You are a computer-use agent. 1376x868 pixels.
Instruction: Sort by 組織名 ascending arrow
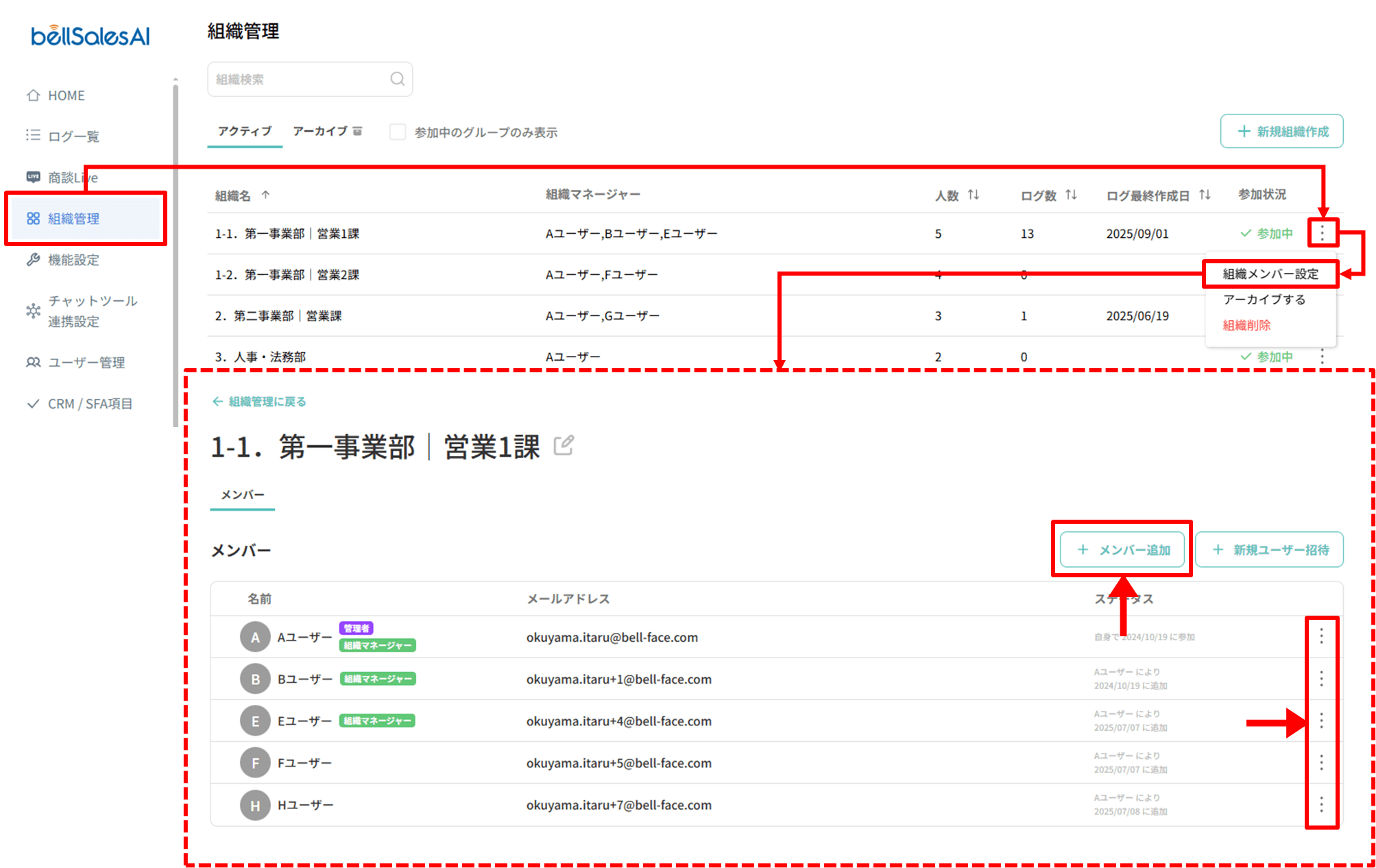[265, 195]
